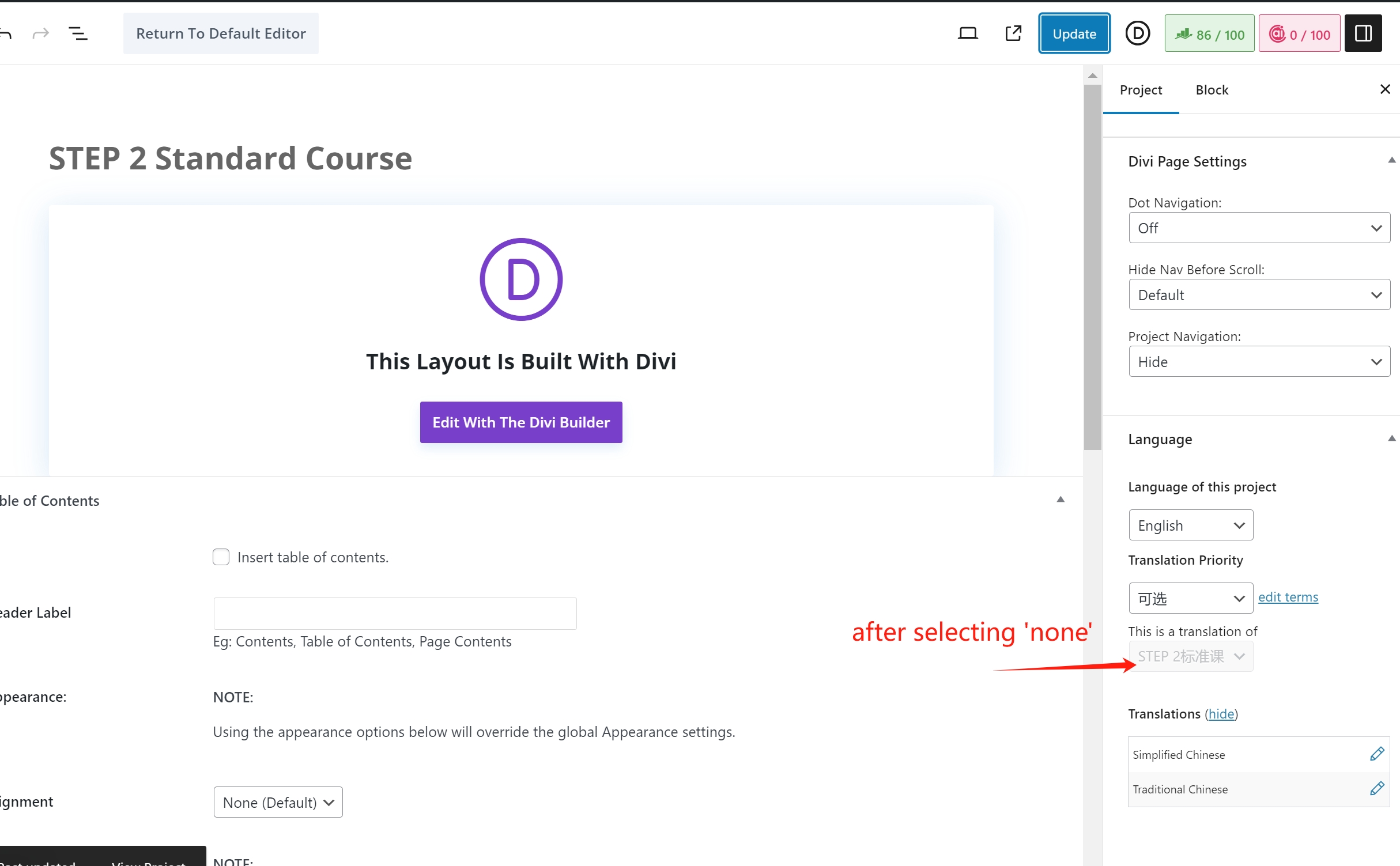Toggle the settings sidebar panel
1400x866 pixels.
[x=1363, y=33]
